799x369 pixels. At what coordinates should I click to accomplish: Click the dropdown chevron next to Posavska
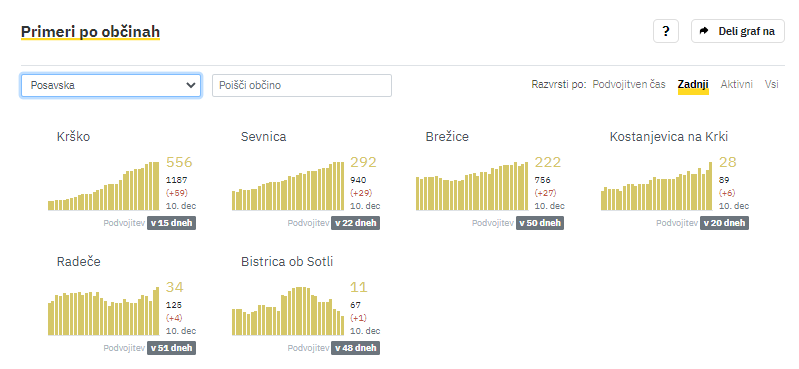(x=191, y=85)
